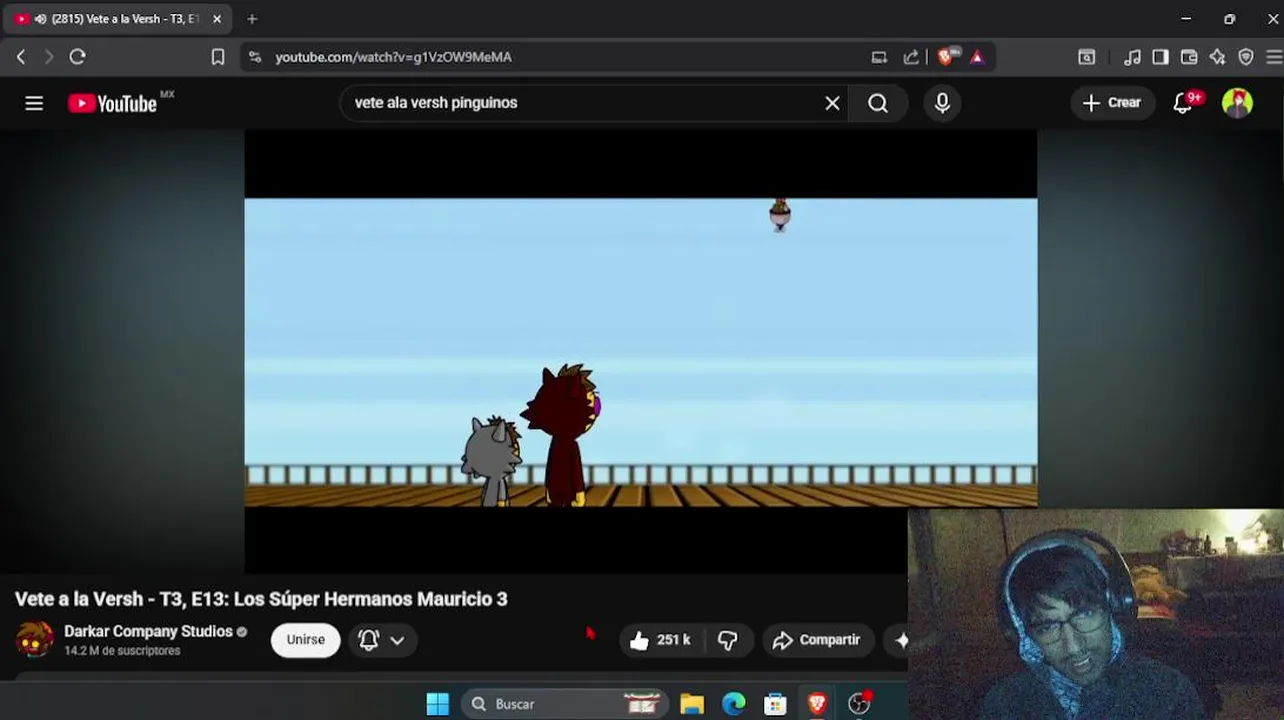The width and height of the screenshot is (1284, 720).
Task: Open Microsoft Edge from the taskbar
Action: click(x=734, y=704)
